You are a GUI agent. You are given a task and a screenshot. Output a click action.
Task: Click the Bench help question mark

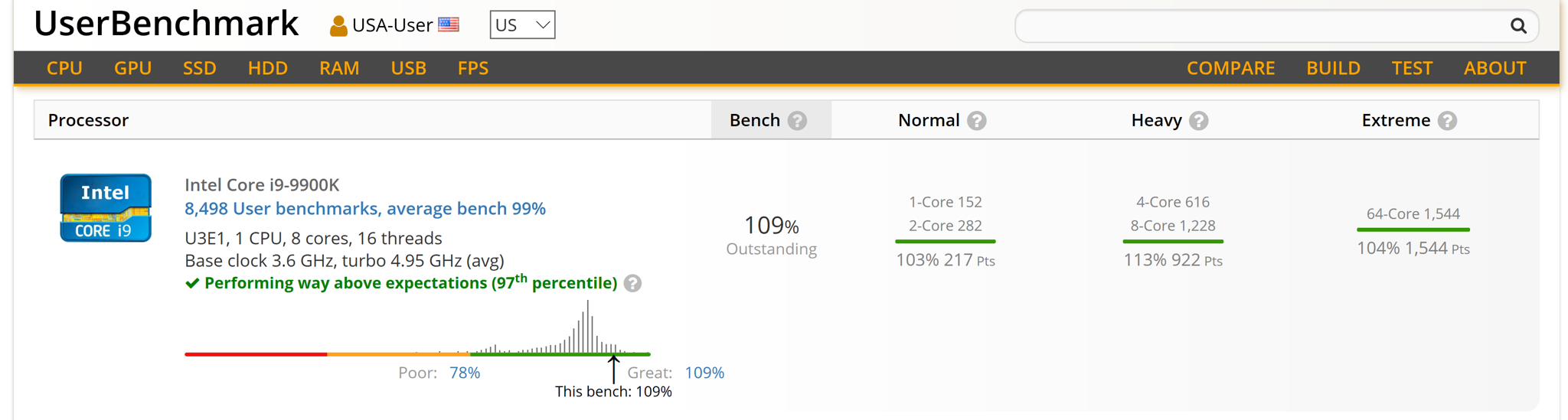point(798,121)
